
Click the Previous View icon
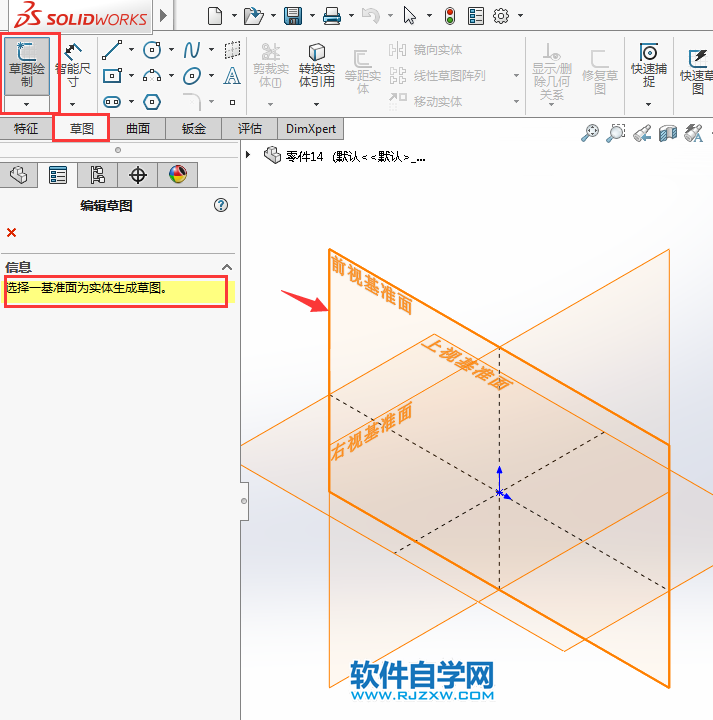click(x=642, y=133)
